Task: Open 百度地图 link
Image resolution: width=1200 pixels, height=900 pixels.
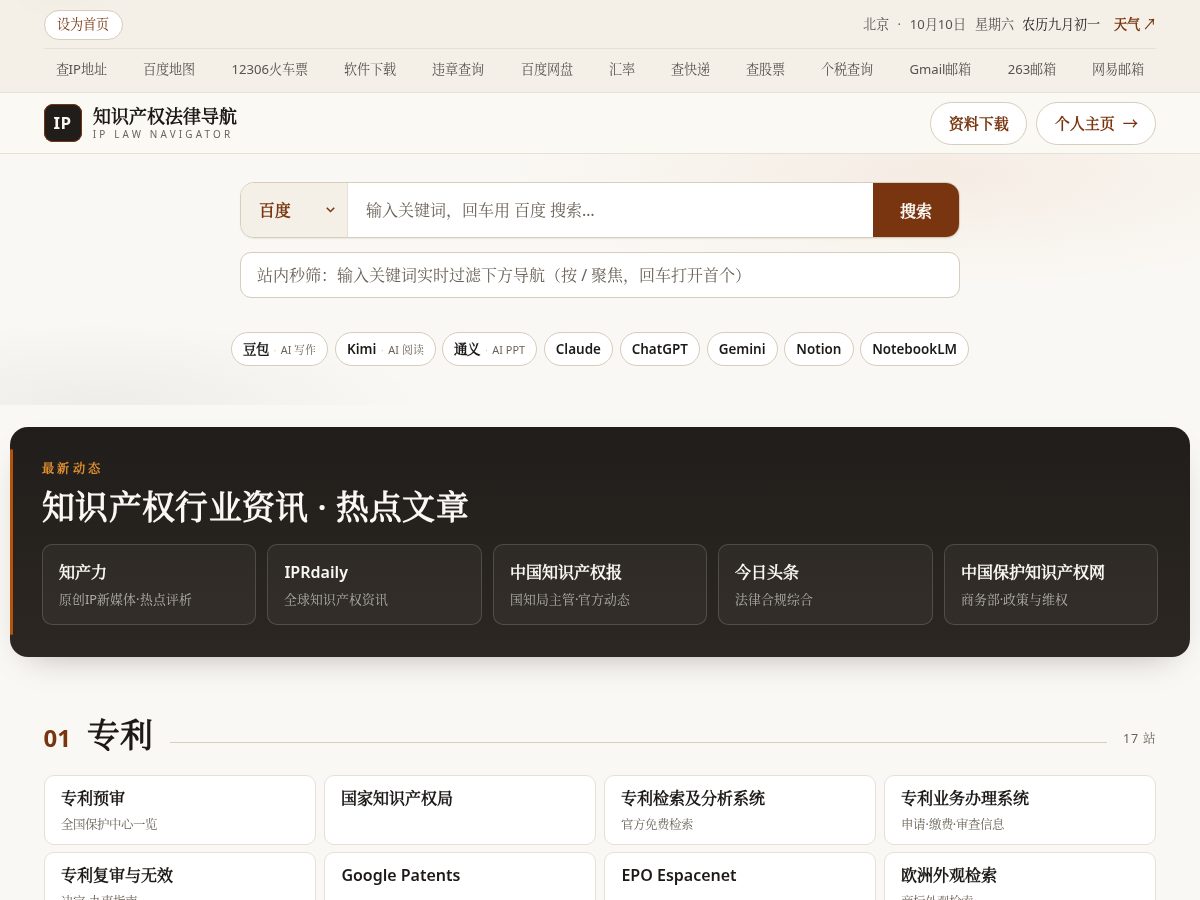Action: point(169,69)
